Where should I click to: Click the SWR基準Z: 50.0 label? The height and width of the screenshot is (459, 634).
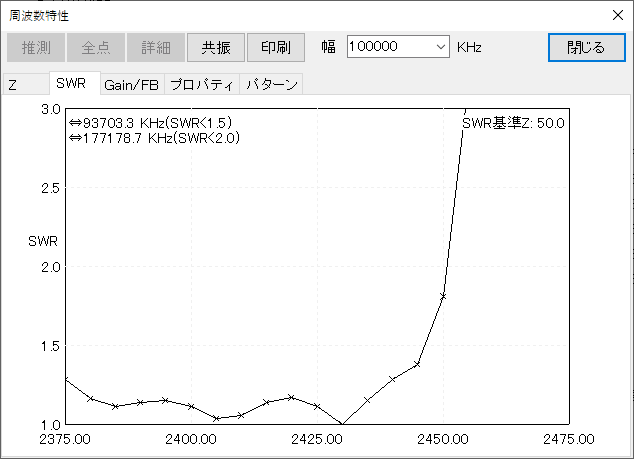[513, 123]
